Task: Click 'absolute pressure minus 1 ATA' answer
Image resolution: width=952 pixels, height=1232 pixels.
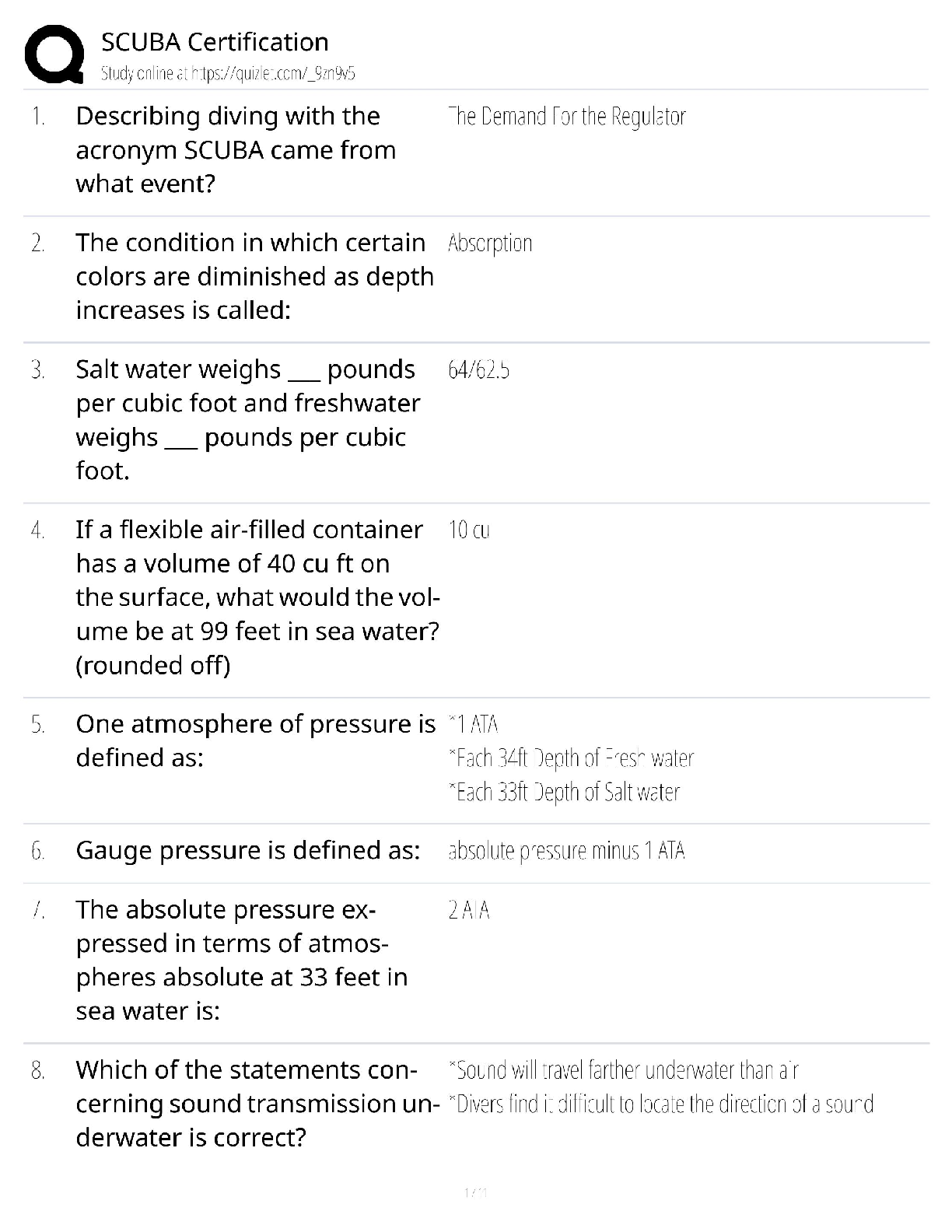Action: (x=567, y=851)
